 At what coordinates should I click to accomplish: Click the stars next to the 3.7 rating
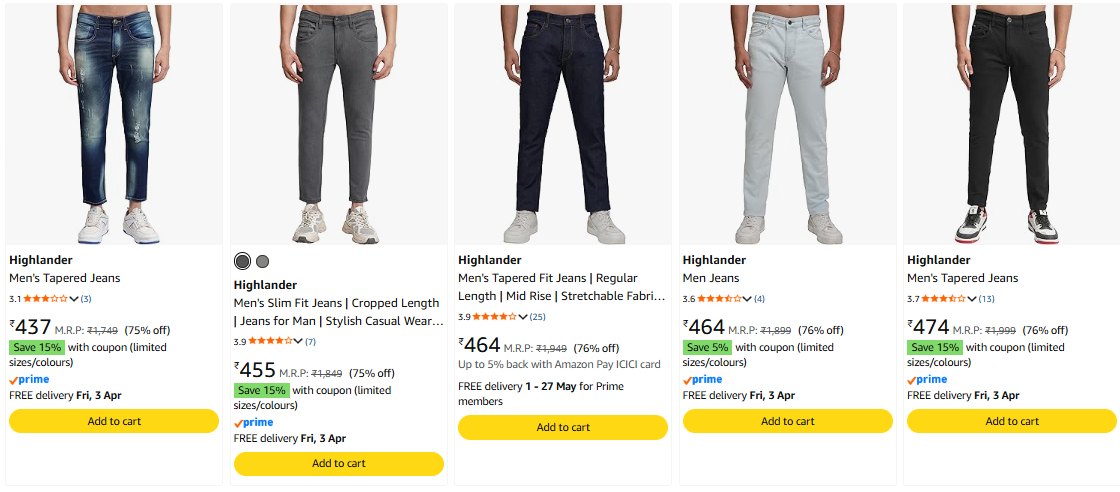[943, 299]
